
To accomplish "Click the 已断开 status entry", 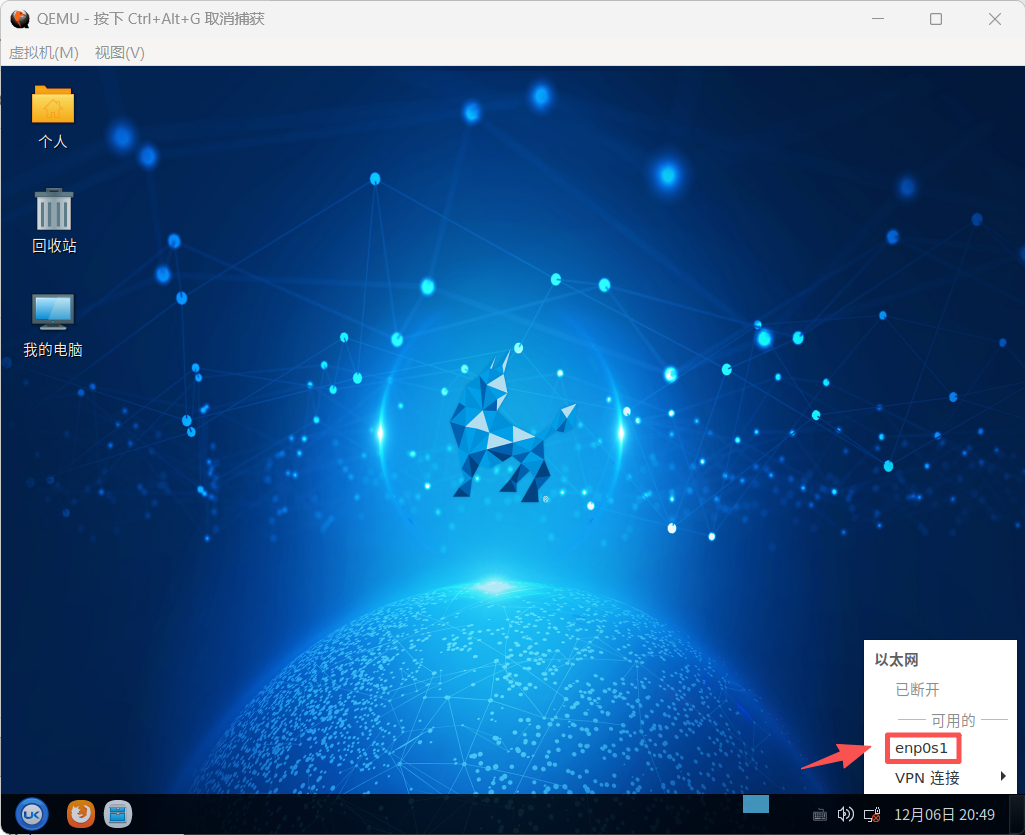I will [x=917, y=689].
